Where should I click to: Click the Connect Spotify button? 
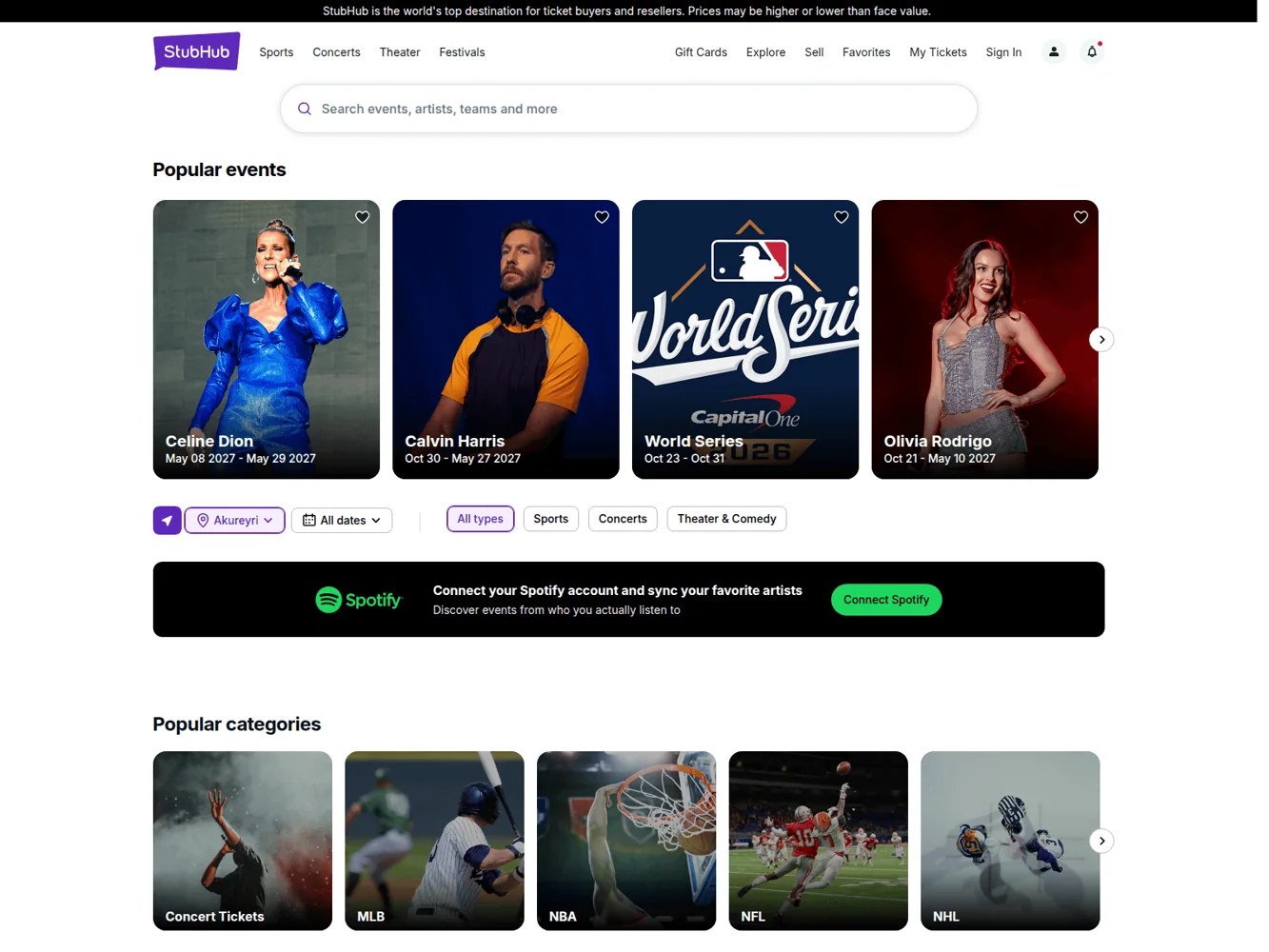886,600
